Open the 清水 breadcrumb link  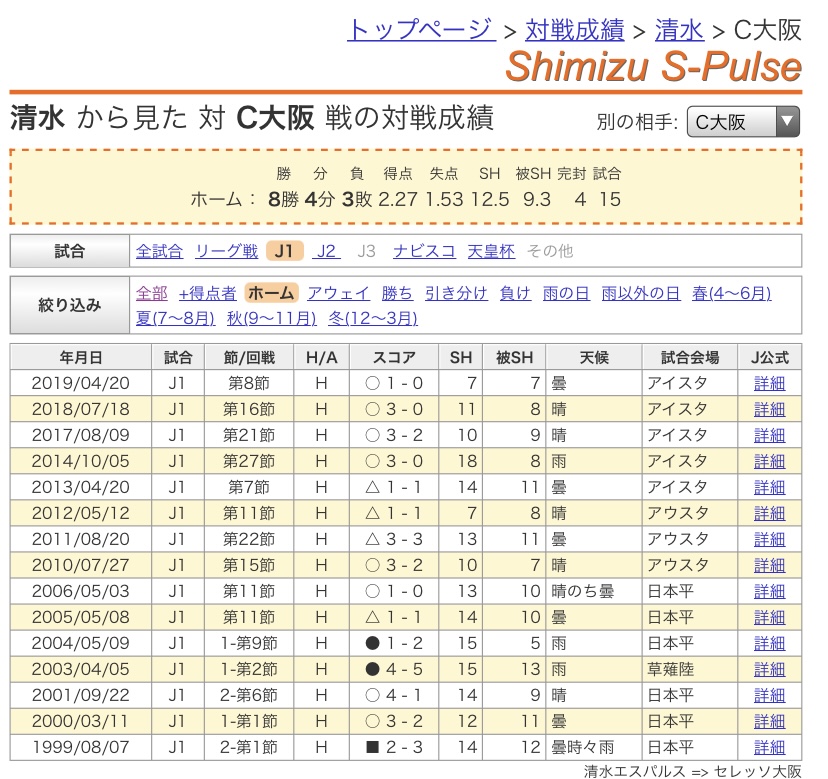click(x=679, y=29)
